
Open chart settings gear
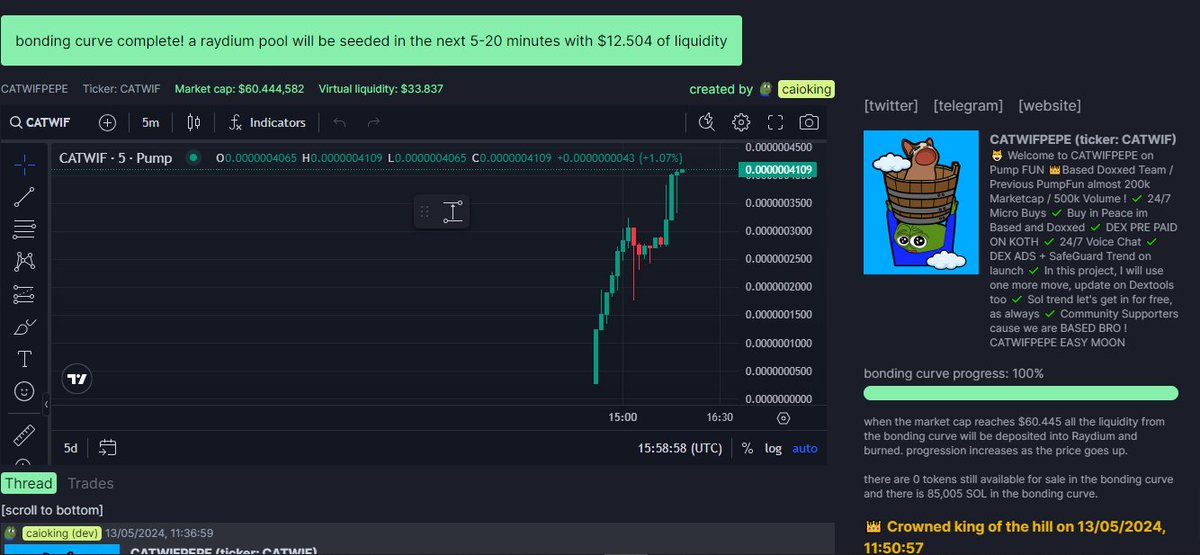point(741,122)
